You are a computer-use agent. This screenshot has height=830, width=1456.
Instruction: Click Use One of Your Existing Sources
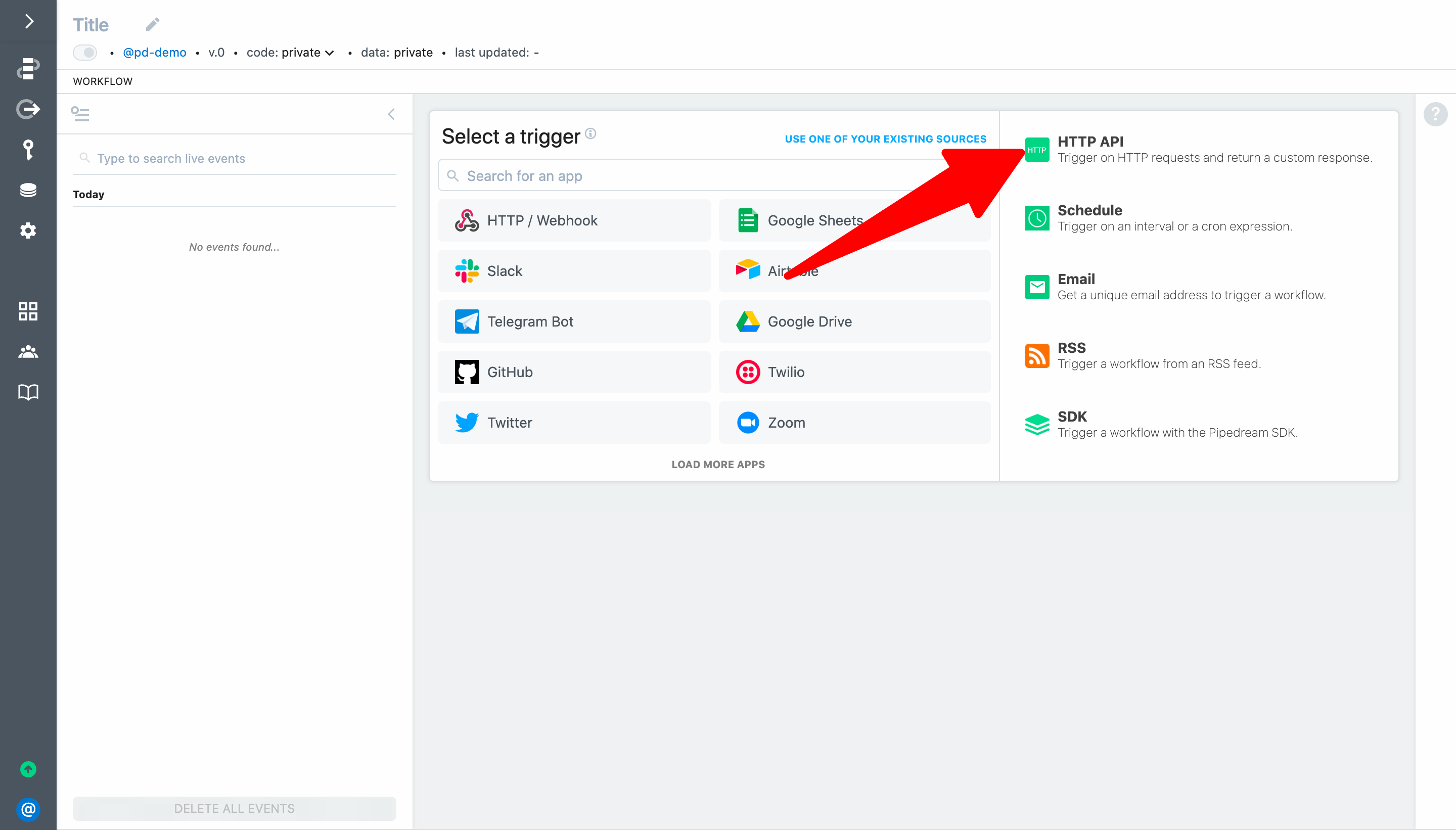tap(885, 139)
